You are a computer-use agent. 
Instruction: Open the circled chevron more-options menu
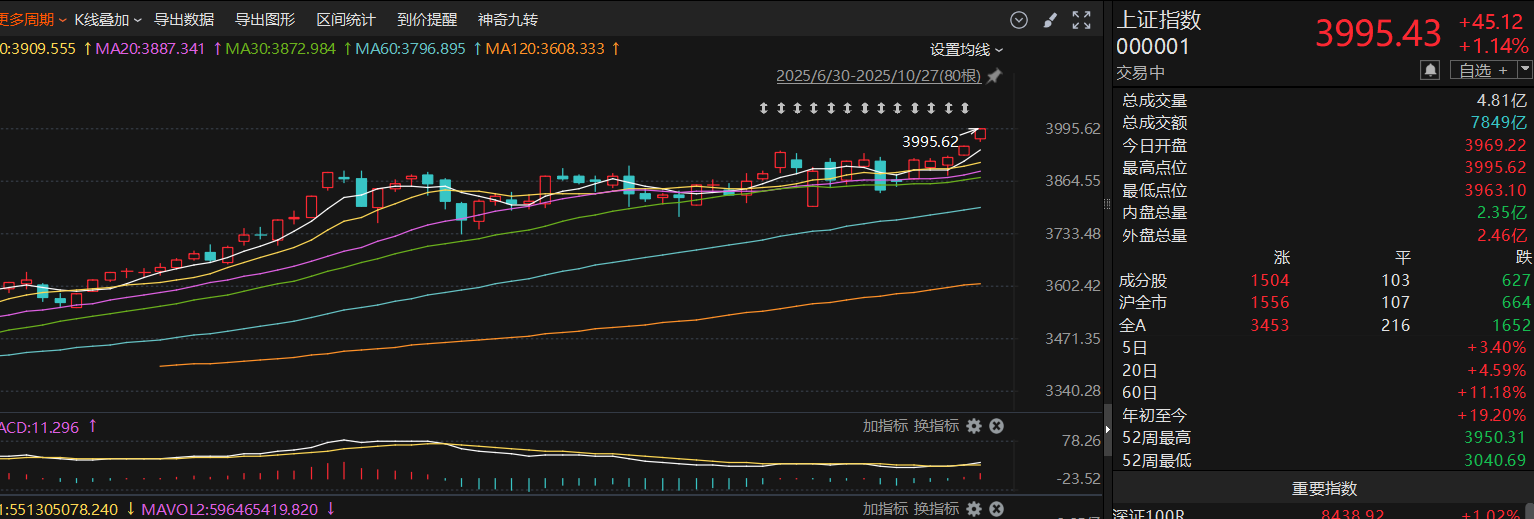pos(1019,20)
